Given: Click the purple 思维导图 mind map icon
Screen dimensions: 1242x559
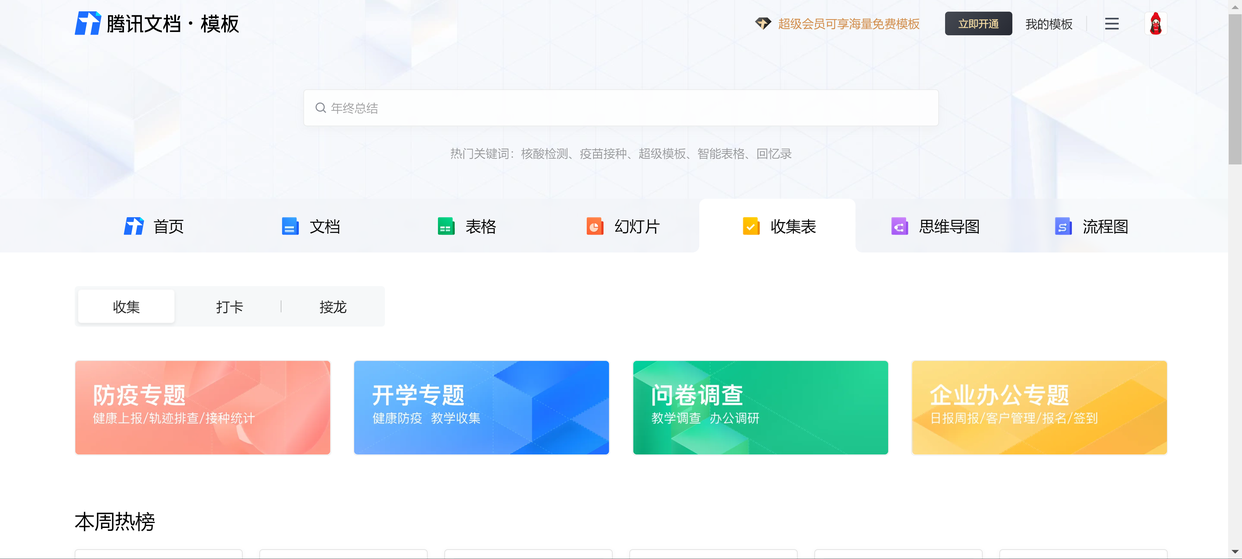Looking at the screenshot, I should point(900,227).
